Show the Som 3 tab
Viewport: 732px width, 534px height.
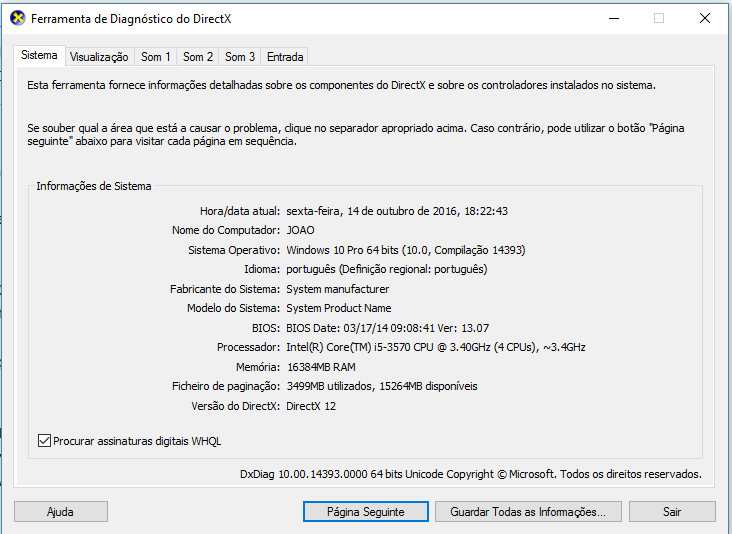(240, 57)
